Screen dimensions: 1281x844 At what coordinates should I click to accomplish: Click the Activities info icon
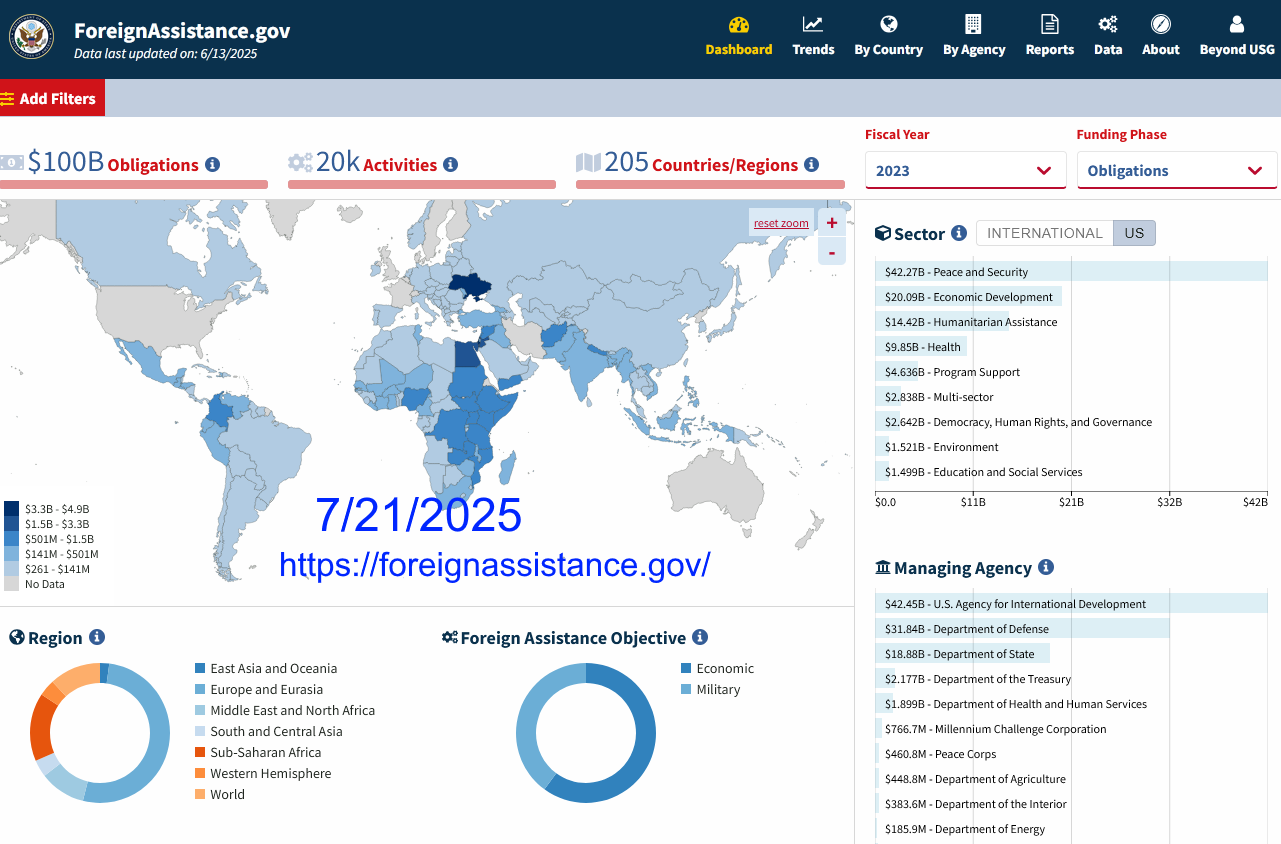point(450,165)
